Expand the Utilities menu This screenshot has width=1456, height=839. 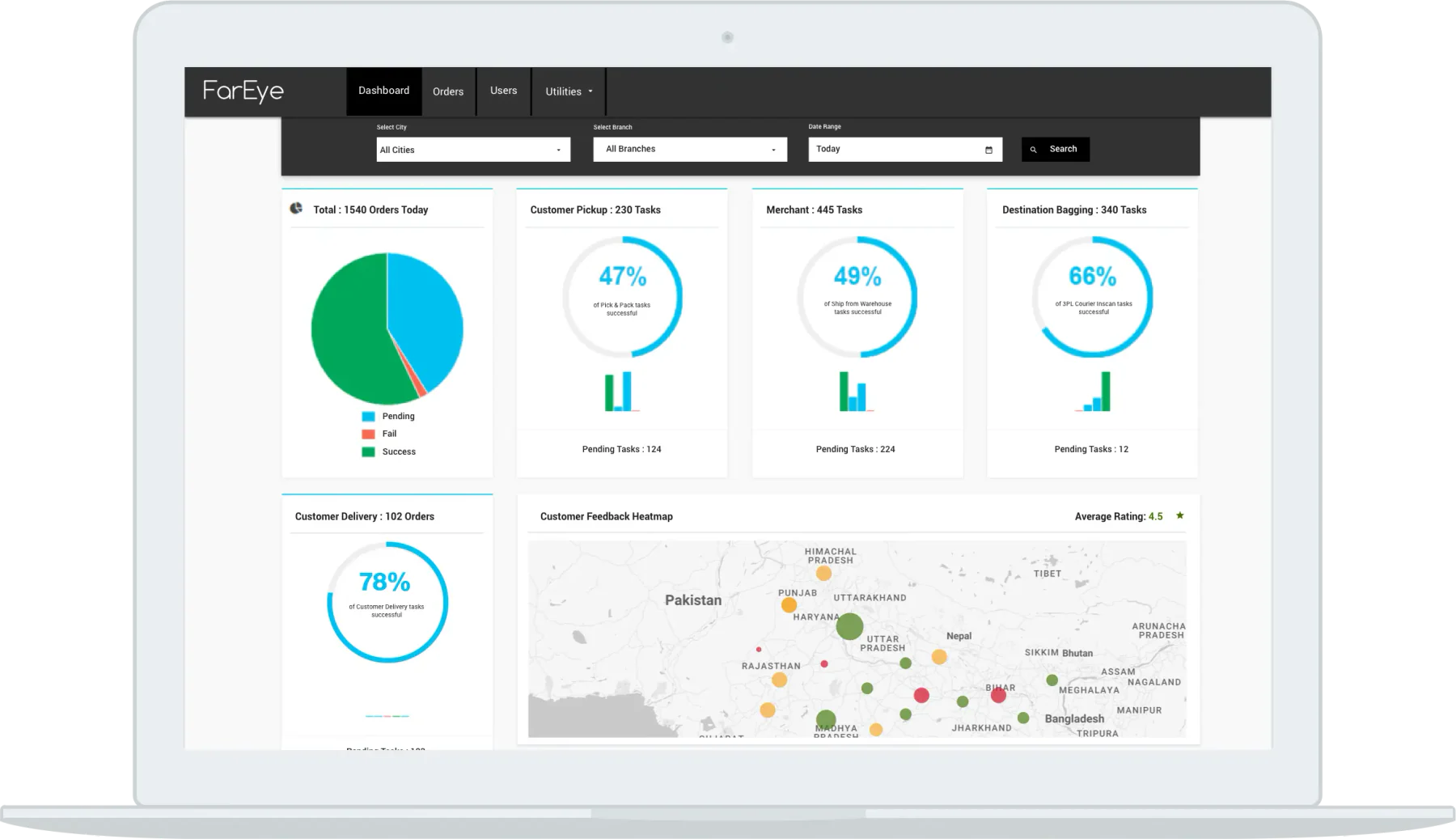tap(569, 91)
